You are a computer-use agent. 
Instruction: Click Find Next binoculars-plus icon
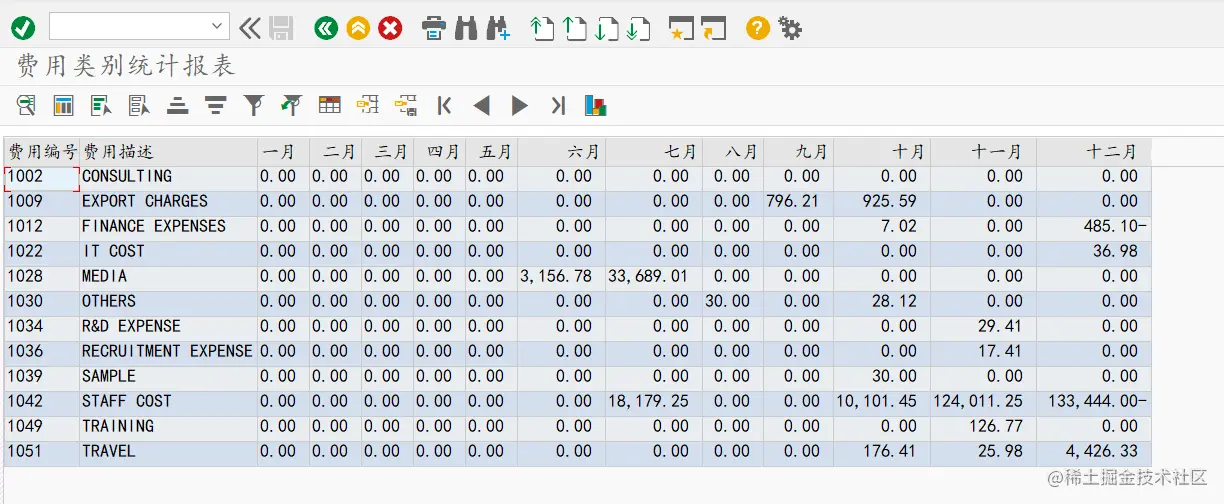498,28
